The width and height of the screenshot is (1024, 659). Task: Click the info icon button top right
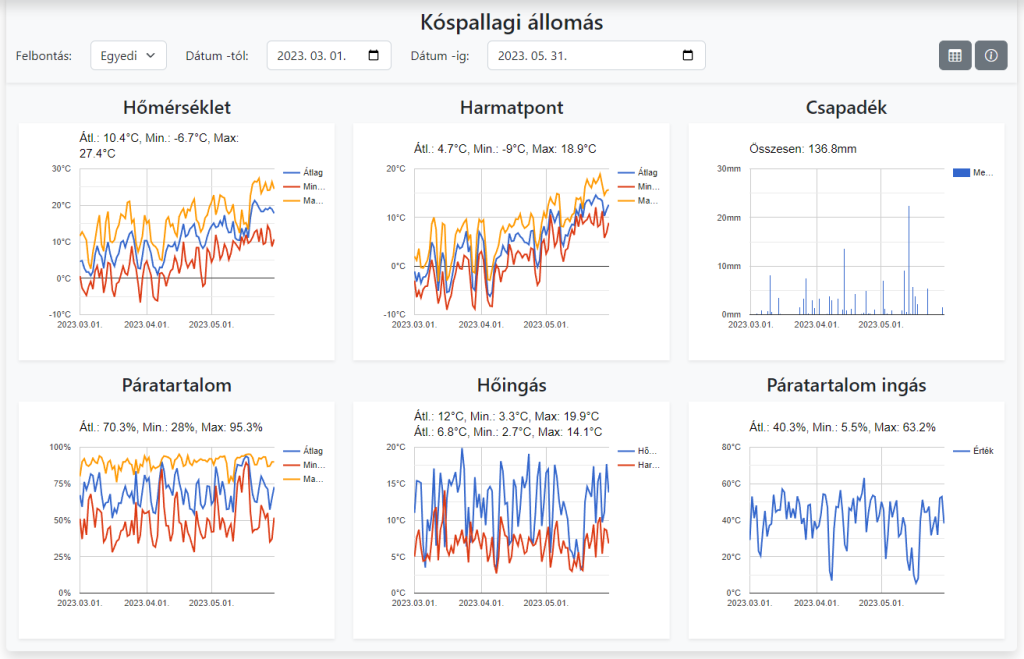pos(991,55)
